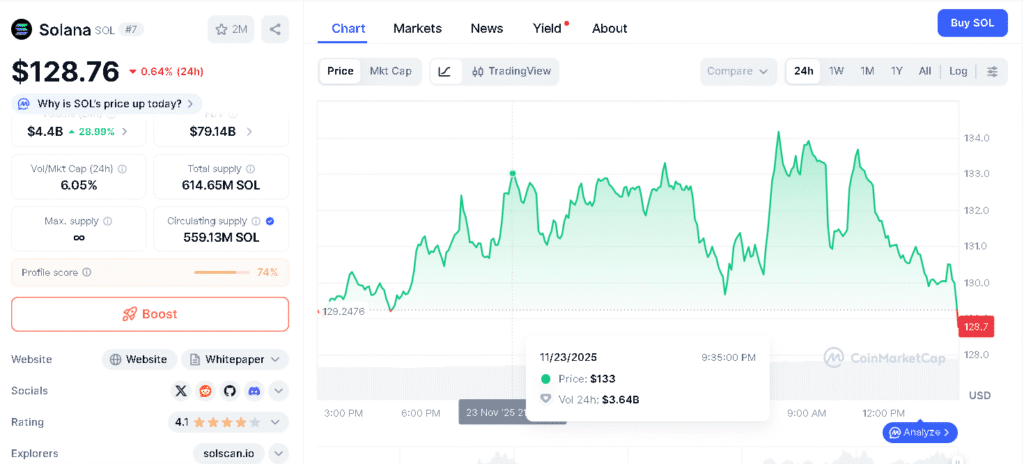Open the Yield tab

[547, 29]
